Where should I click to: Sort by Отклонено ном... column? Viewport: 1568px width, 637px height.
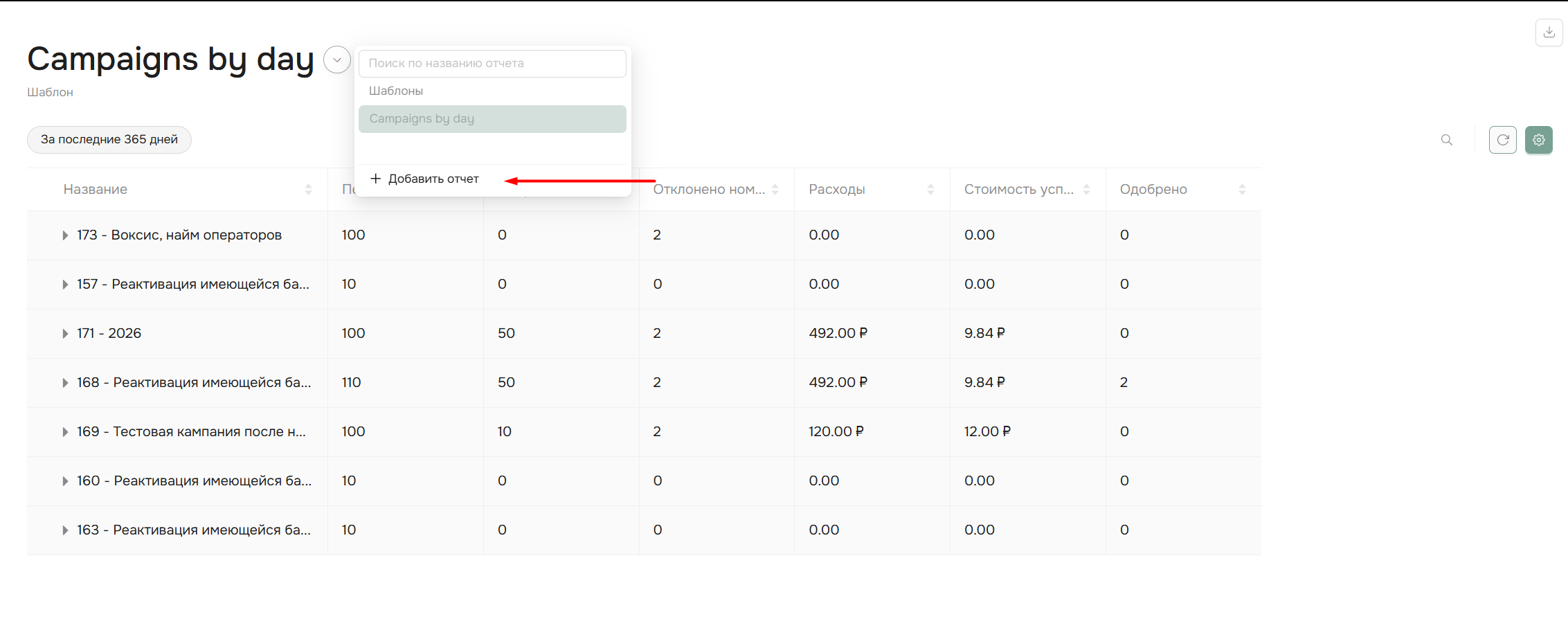(775, 190)
